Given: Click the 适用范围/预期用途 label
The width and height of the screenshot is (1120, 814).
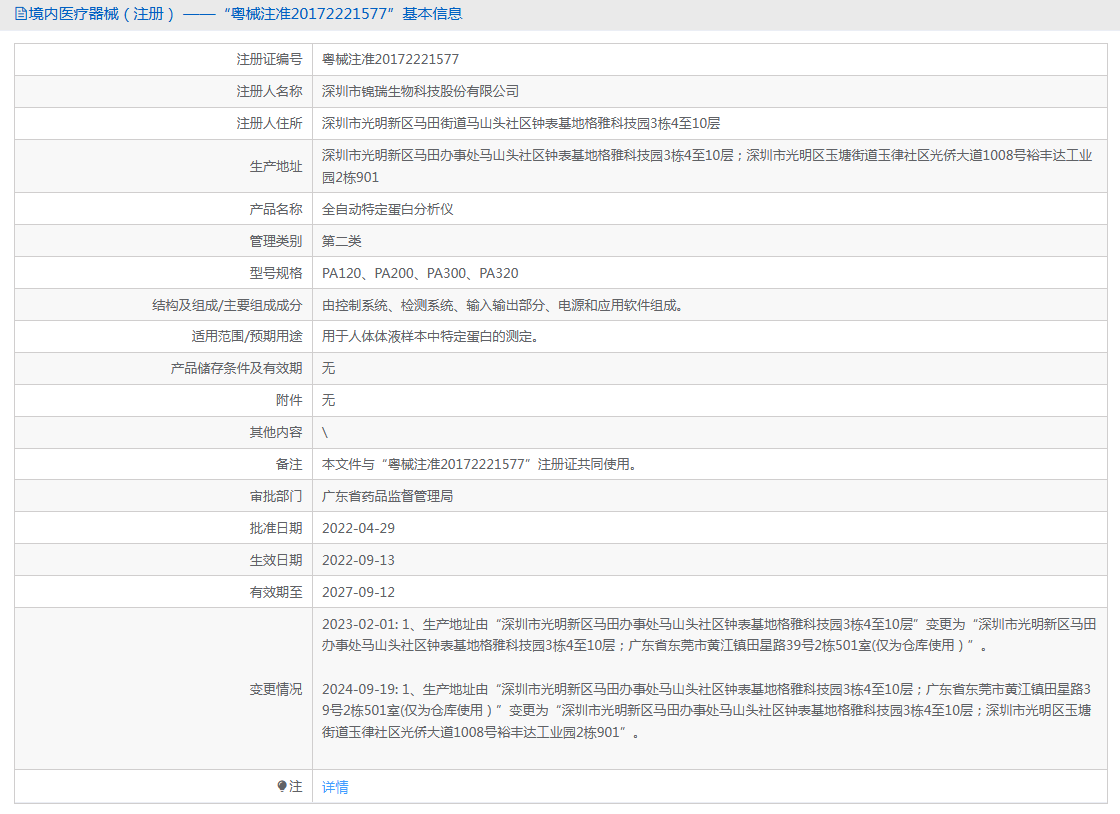Looking at the screenshot, I should (x=246, y=336).
